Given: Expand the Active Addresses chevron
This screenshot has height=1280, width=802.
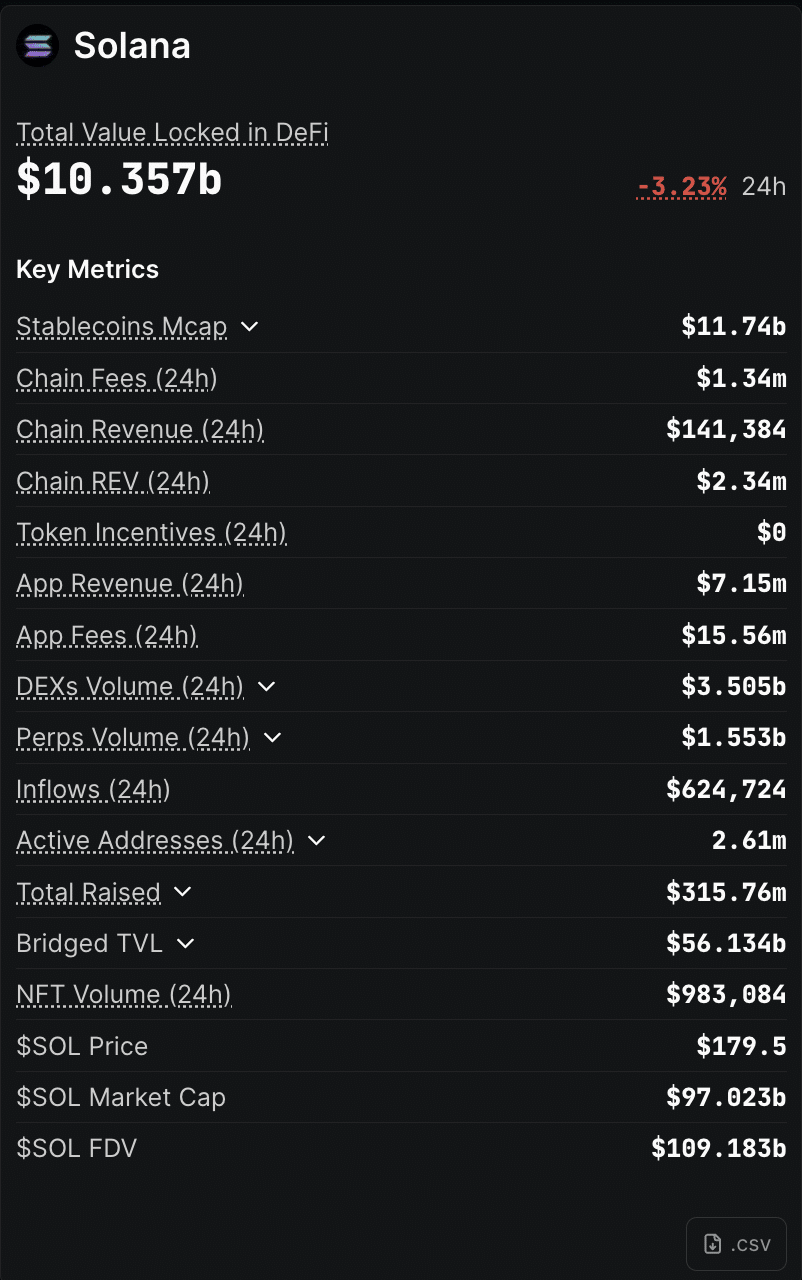Looking at the screenshot, I should pos(316,841).
